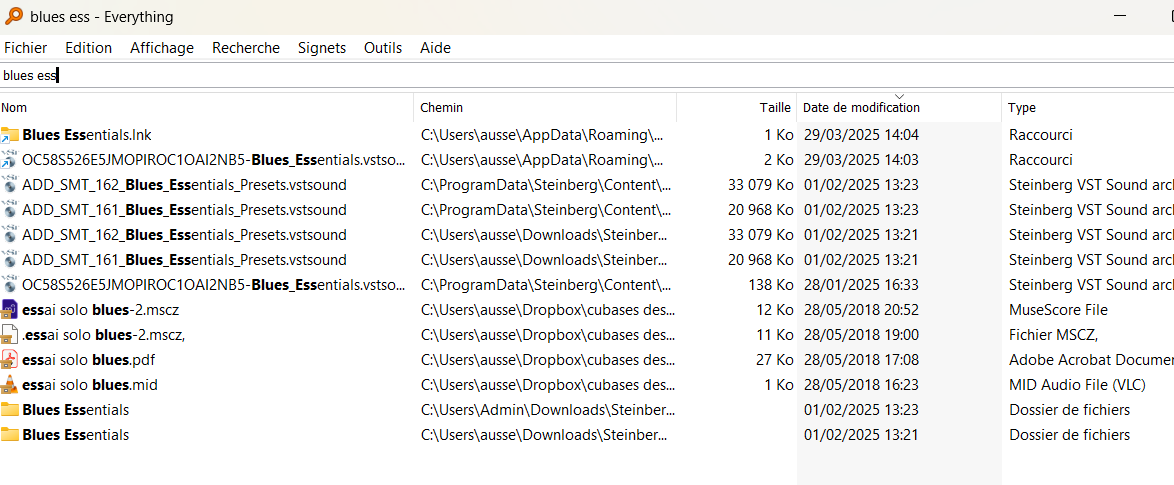Select file name .essai solo blues-2.mscz,
The width and height of the screenshot is (1174, 485).
click(x=103, y=335)
